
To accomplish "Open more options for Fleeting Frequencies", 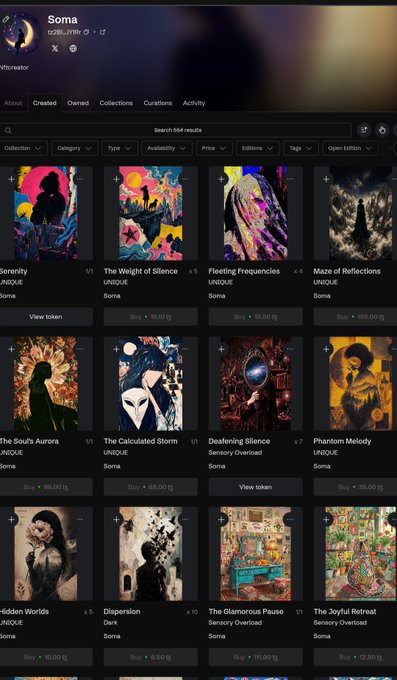I will (x=290, y=179).
